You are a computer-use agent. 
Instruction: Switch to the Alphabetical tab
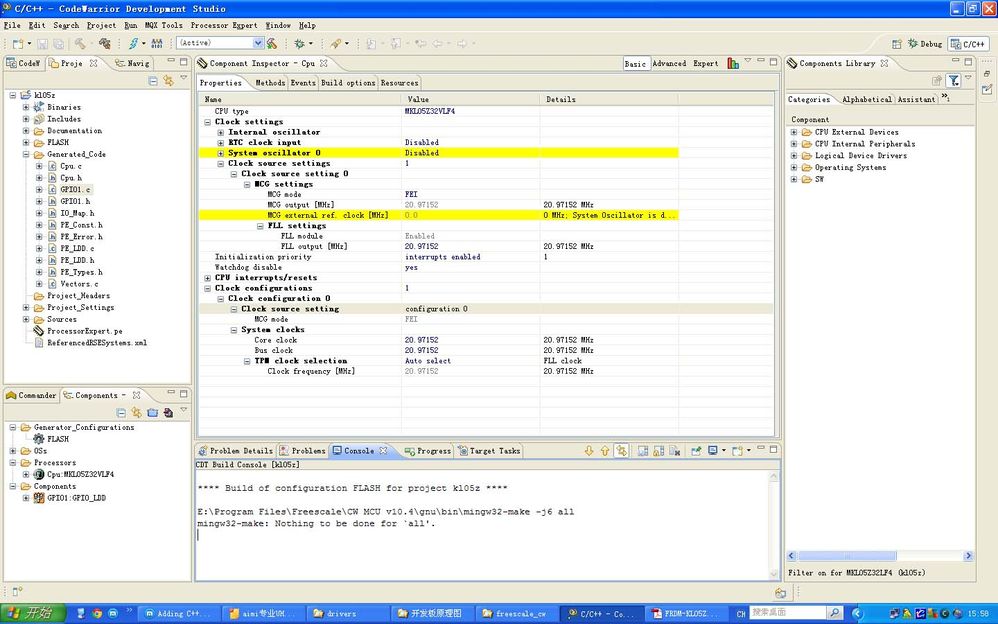tap(866, 99)
